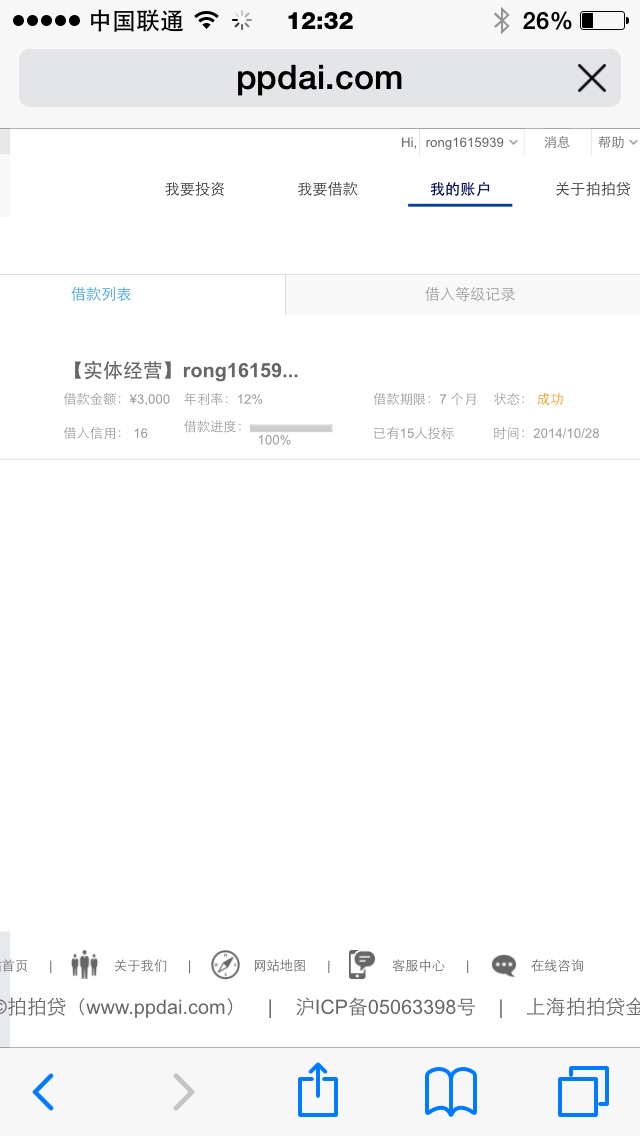Click the 关于我们 people icon
The image size is (640, 1136).
click(84, 965)
